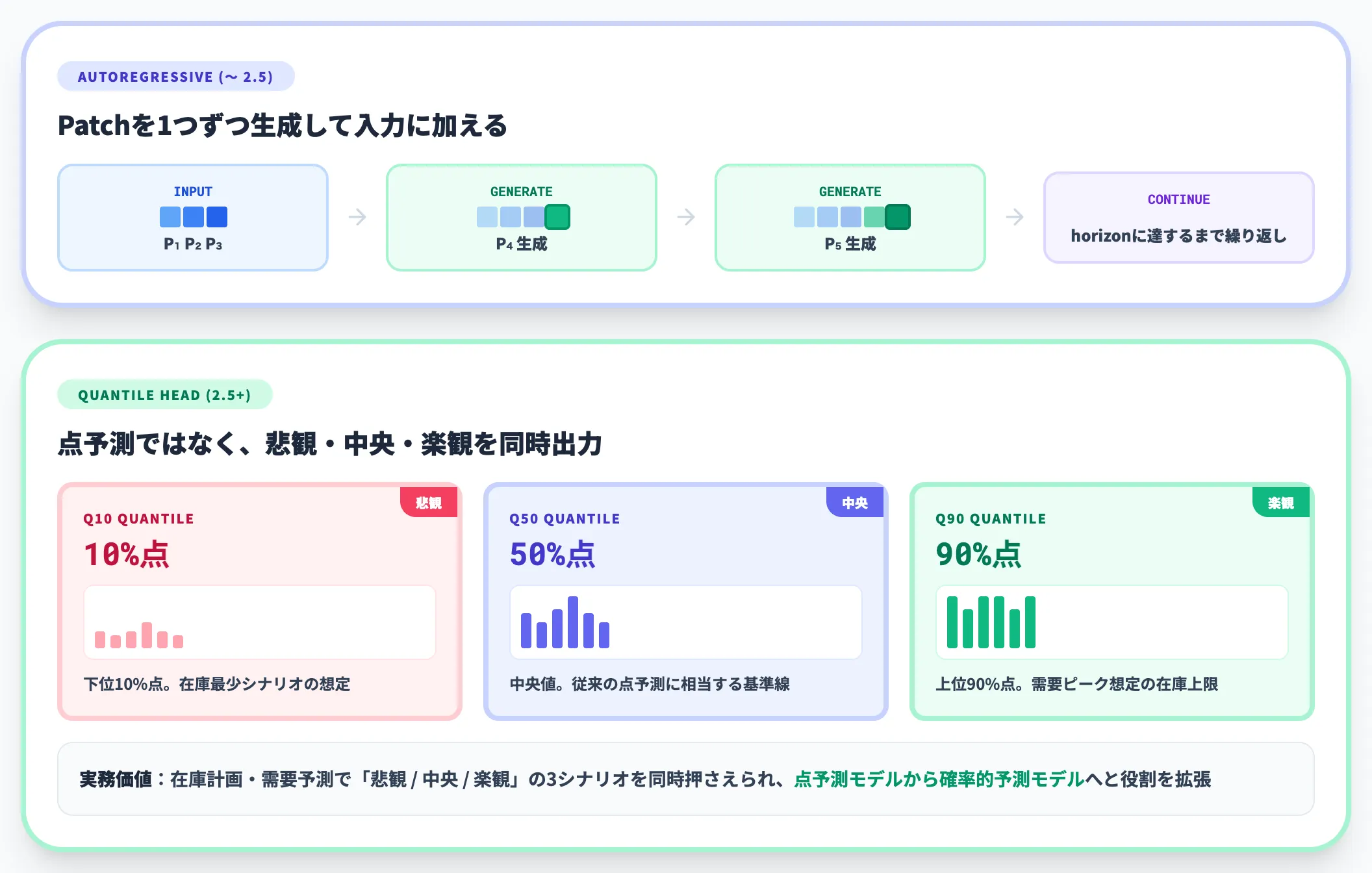Click the green text 点予測モデルから確率的予測モデル
The width and height of the screenshot is (1372, 873).
point(939,779)
